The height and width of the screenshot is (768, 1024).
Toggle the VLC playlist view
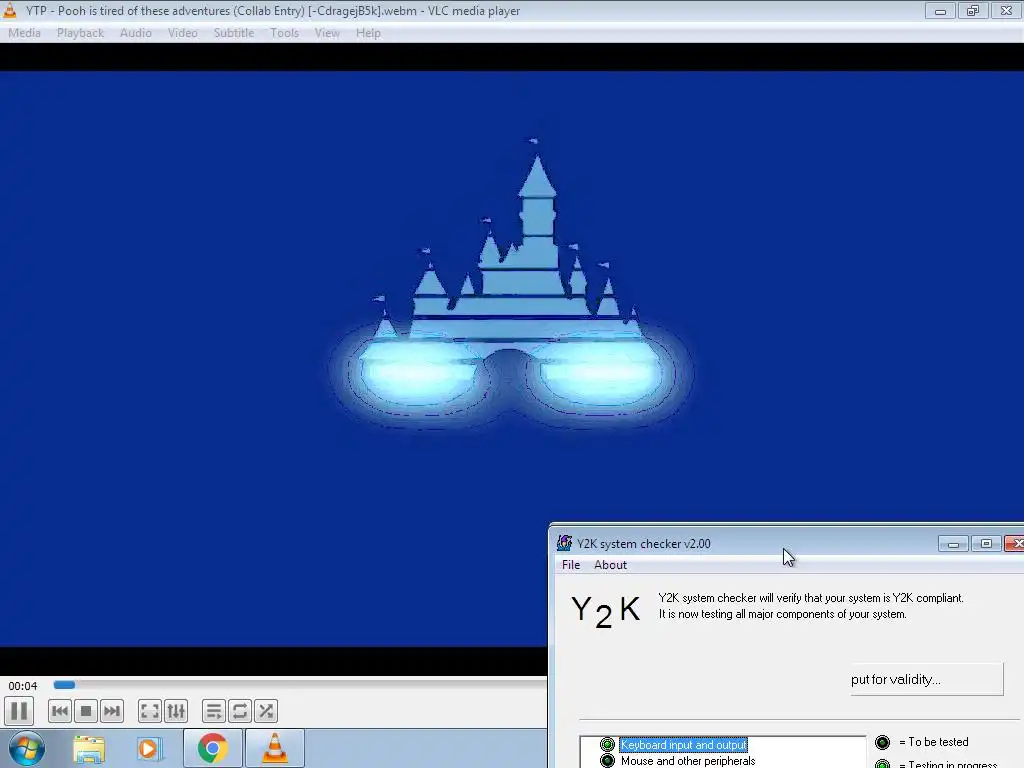[214, 711]
